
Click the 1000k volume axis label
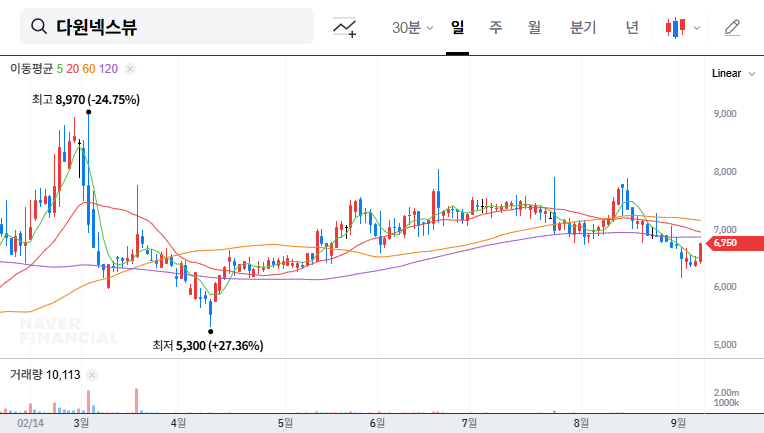(726, 403)
